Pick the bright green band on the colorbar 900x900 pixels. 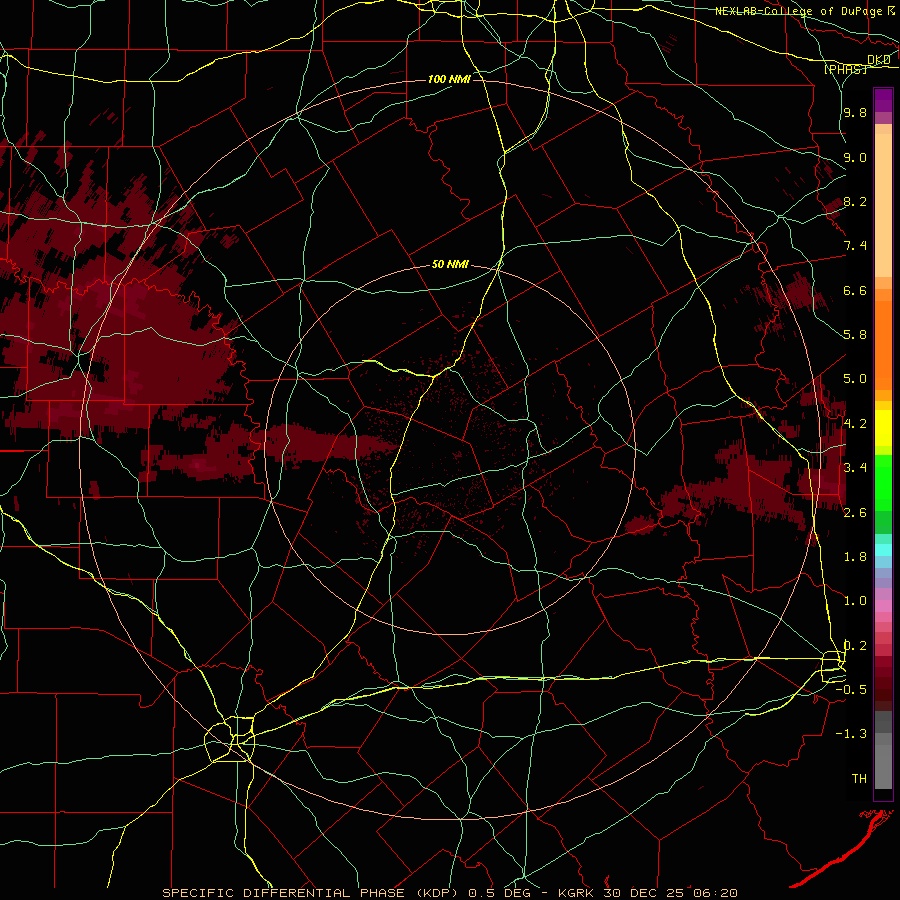pyautogui.click(x=883, y=482)
